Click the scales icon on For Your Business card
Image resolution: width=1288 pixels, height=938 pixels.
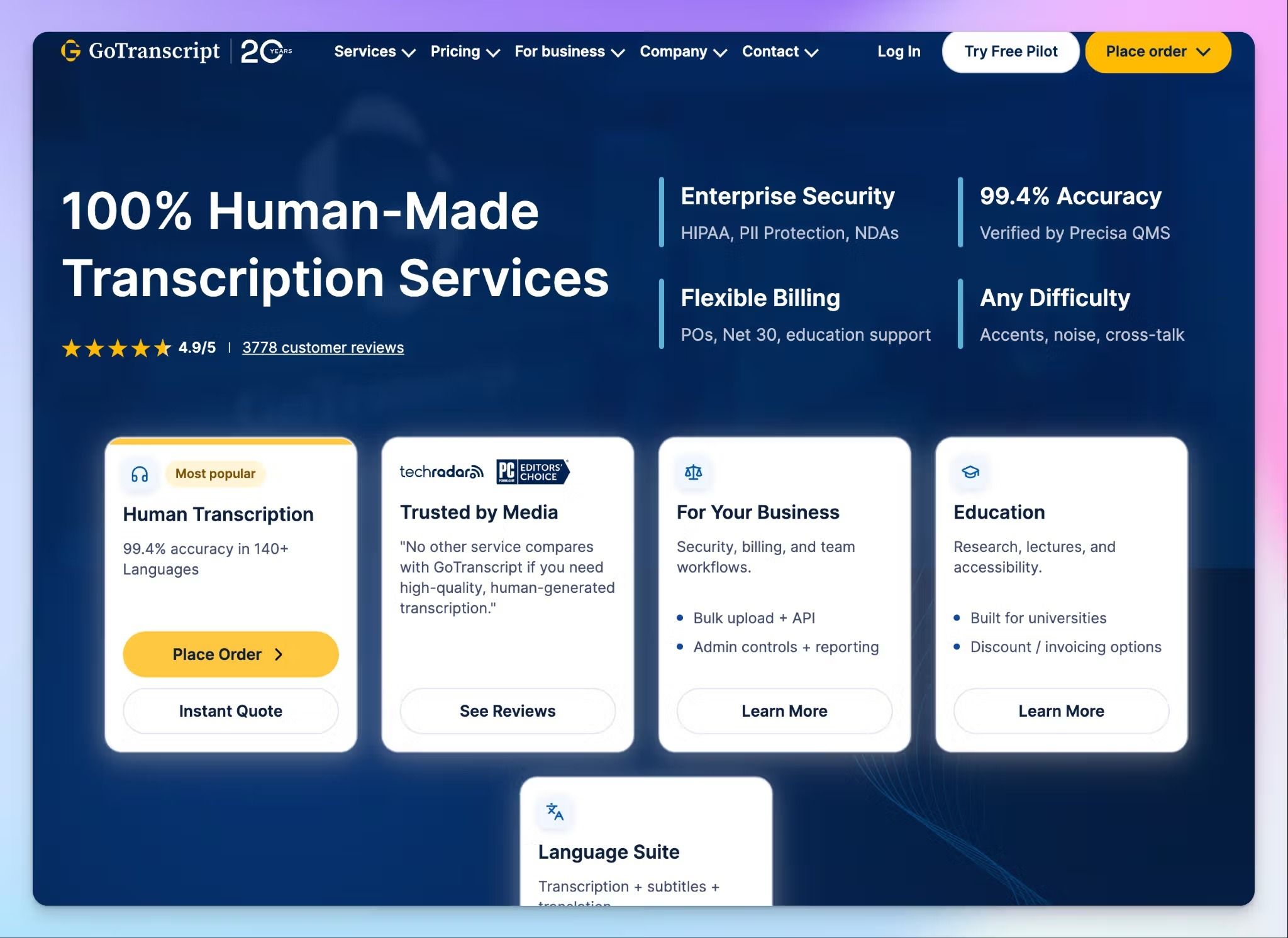(x=693, y=472)
